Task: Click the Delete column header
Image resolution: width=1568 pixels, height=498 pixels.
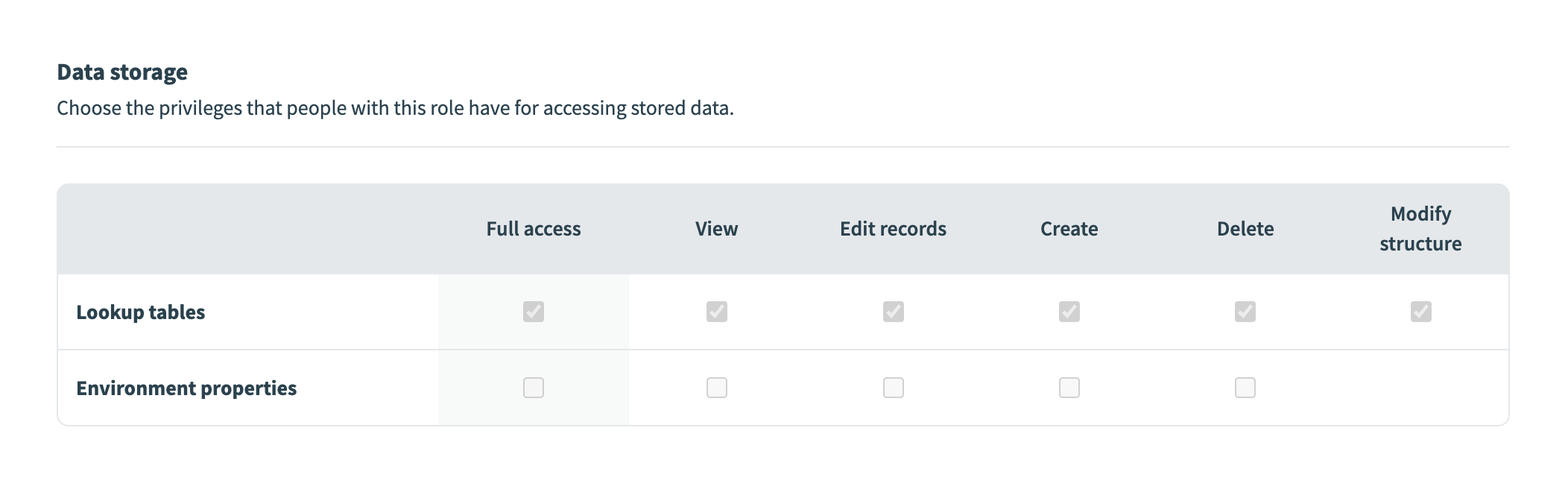Action: 1245,229
